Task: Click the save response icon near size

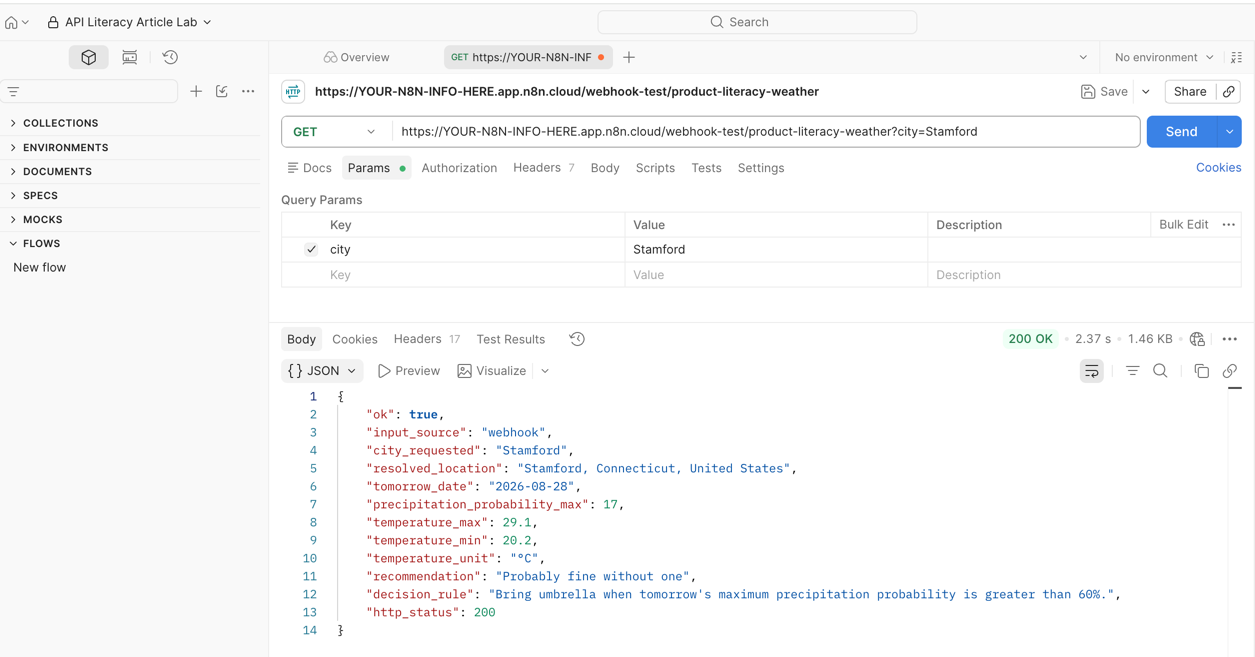Action: 1198,340
